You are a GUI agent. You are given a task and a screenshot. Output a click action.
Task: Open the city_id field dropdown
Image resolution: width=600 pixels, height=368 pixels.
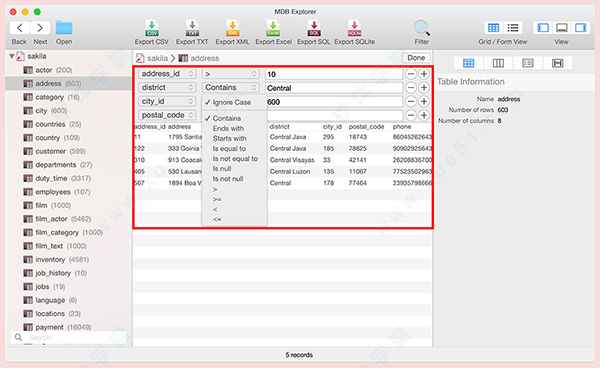(167, 101)
